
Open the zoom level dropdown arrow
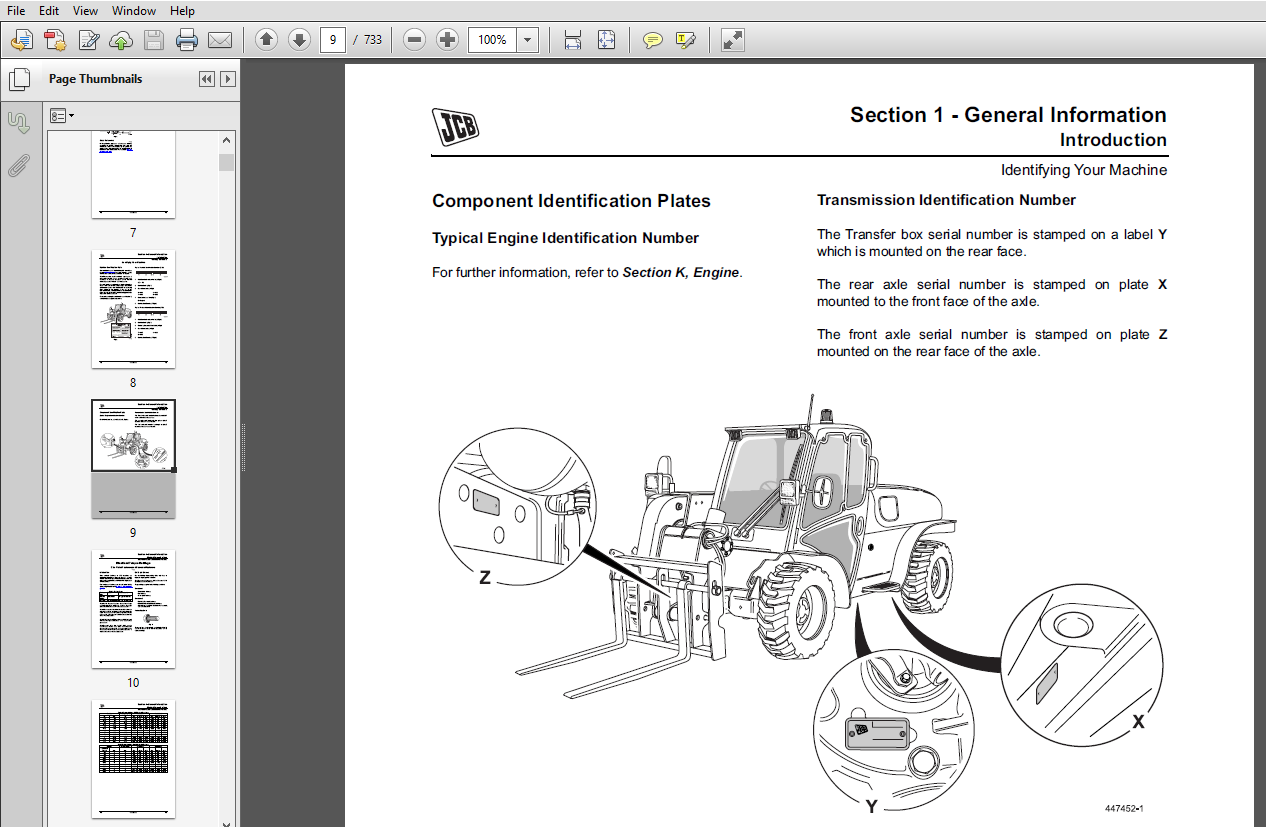click(528, 40)
